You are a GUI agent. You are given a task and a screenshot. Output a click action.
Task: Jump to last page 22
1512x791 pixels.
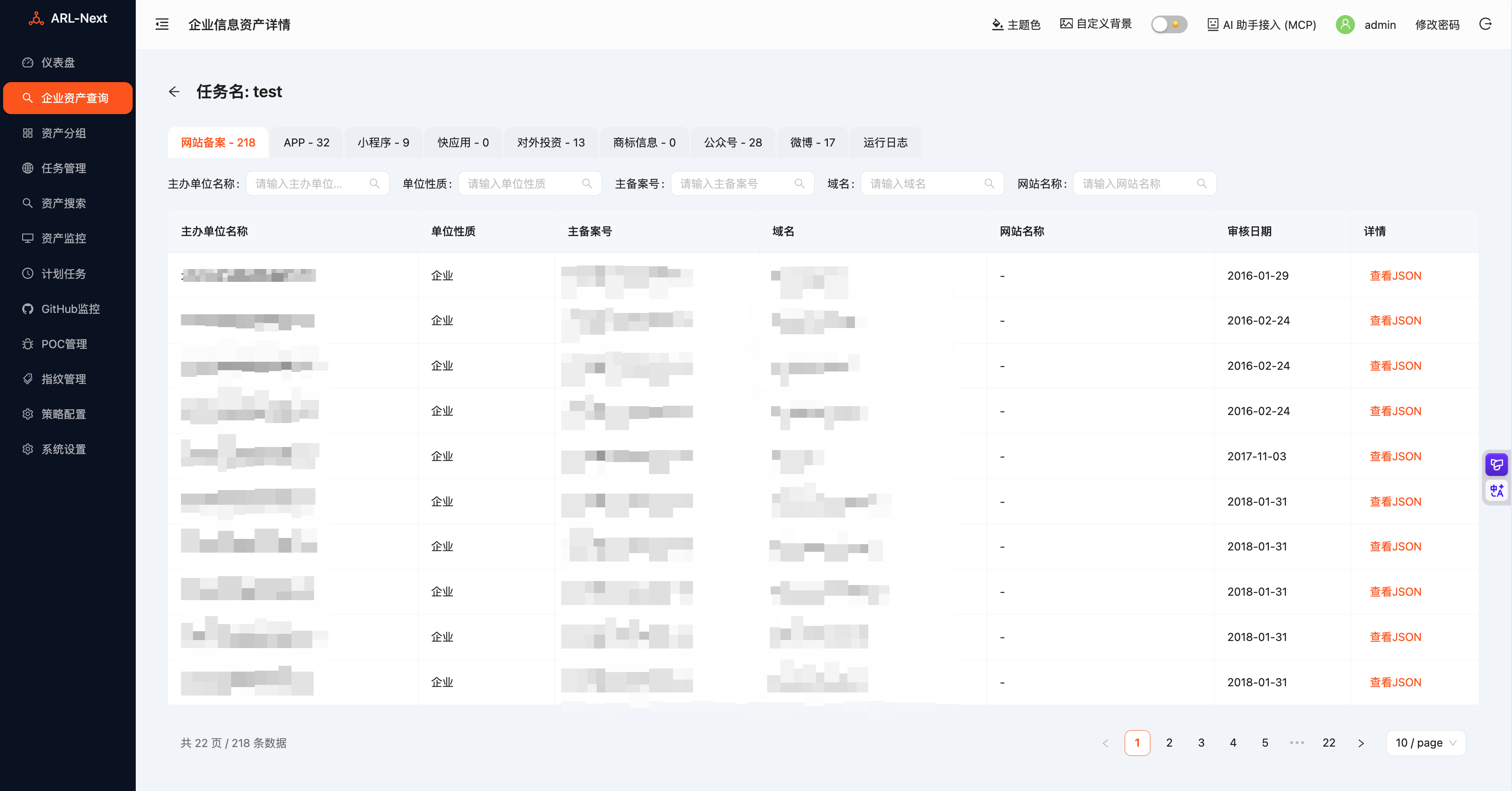pos(1329,743)
